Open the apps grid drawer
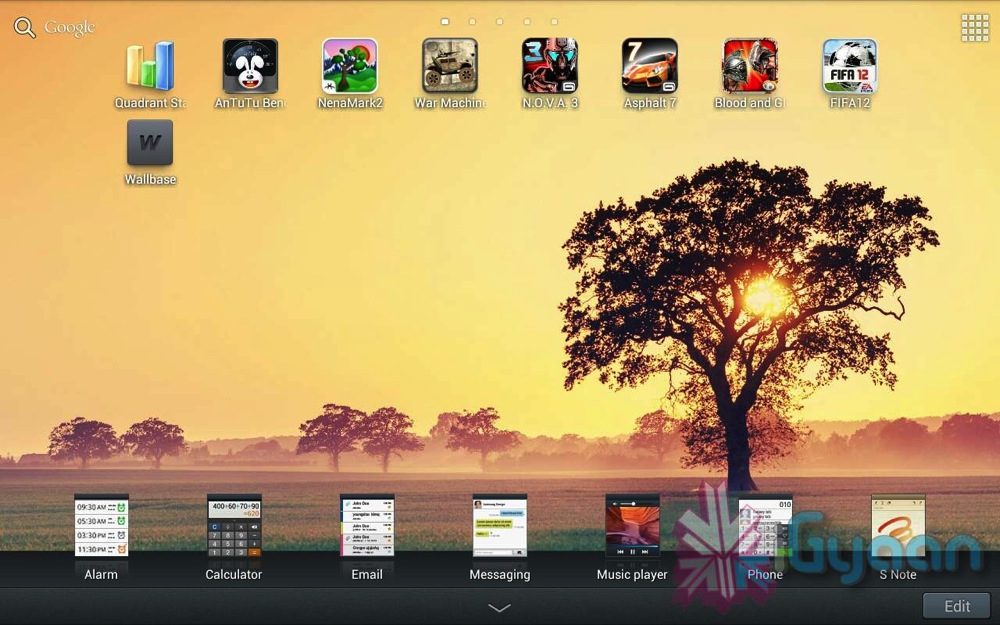This screenshot has width=1000, height=625. click(974, 28)
